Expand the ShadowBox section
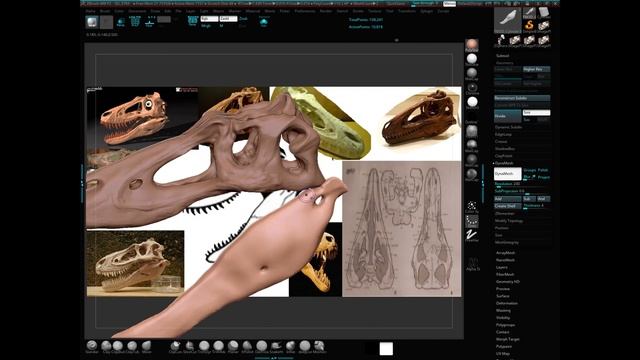640x360 pixels. (x=505, y=149)
